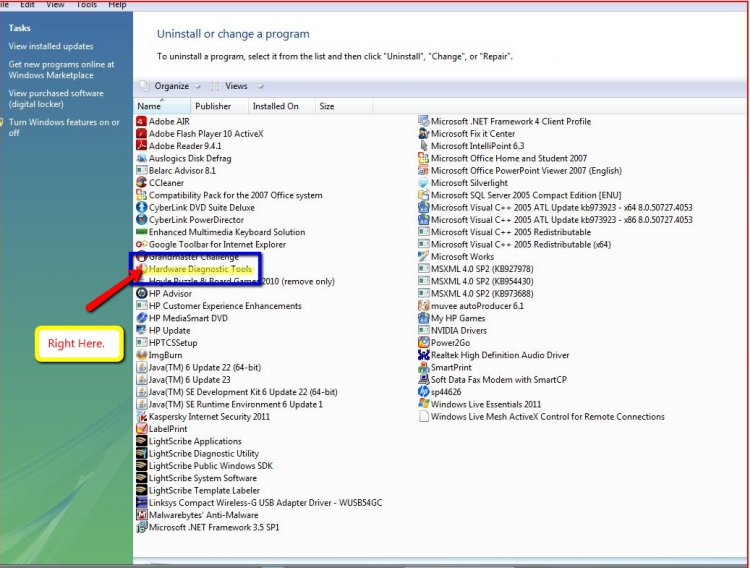Open the View menu
The height and width of the screenshot is (568, 750).
point(55,4)
